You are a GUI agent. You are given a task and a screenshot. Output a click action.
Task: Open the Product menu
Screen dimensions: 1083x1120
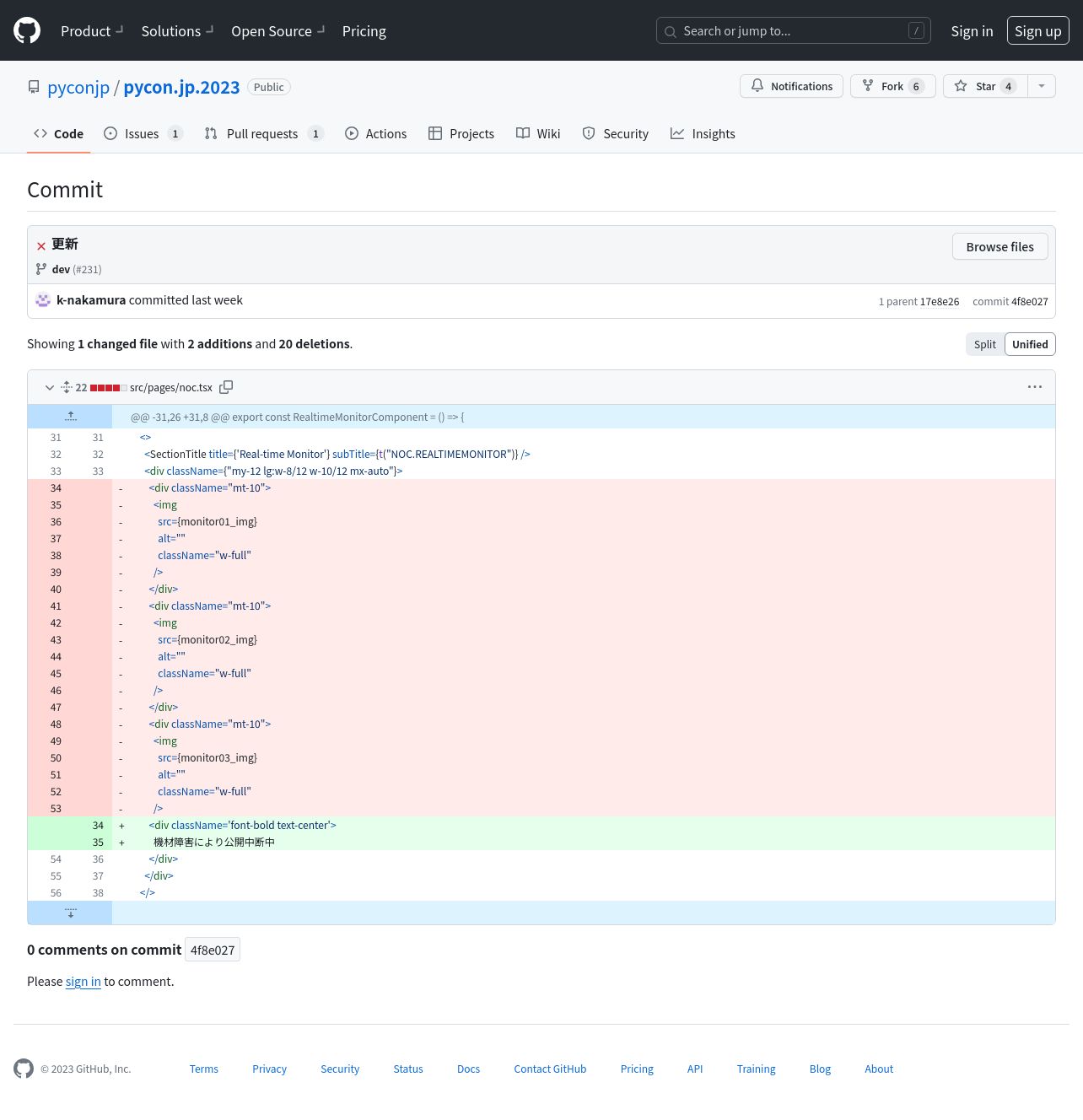[92, 31]
